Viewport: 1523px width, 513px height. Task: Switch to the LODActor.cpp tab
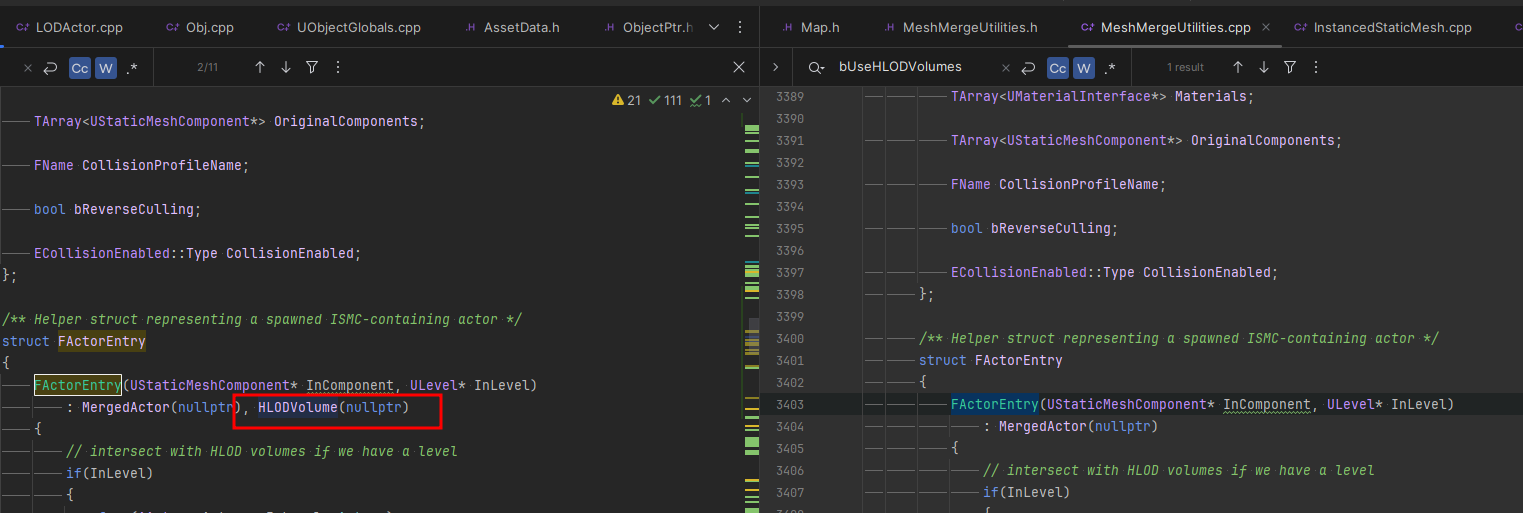point(70,27)
